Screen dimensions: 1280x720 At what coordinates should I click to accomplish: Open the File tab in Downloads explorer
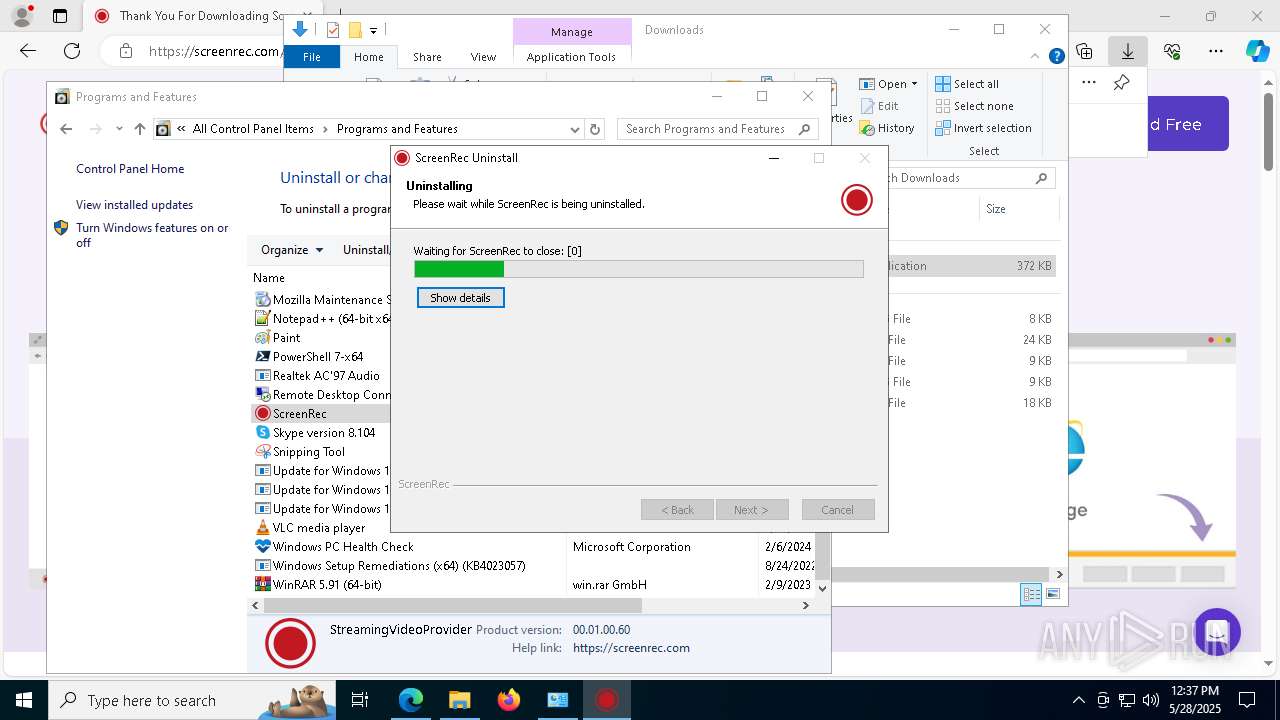pos(312,57)
